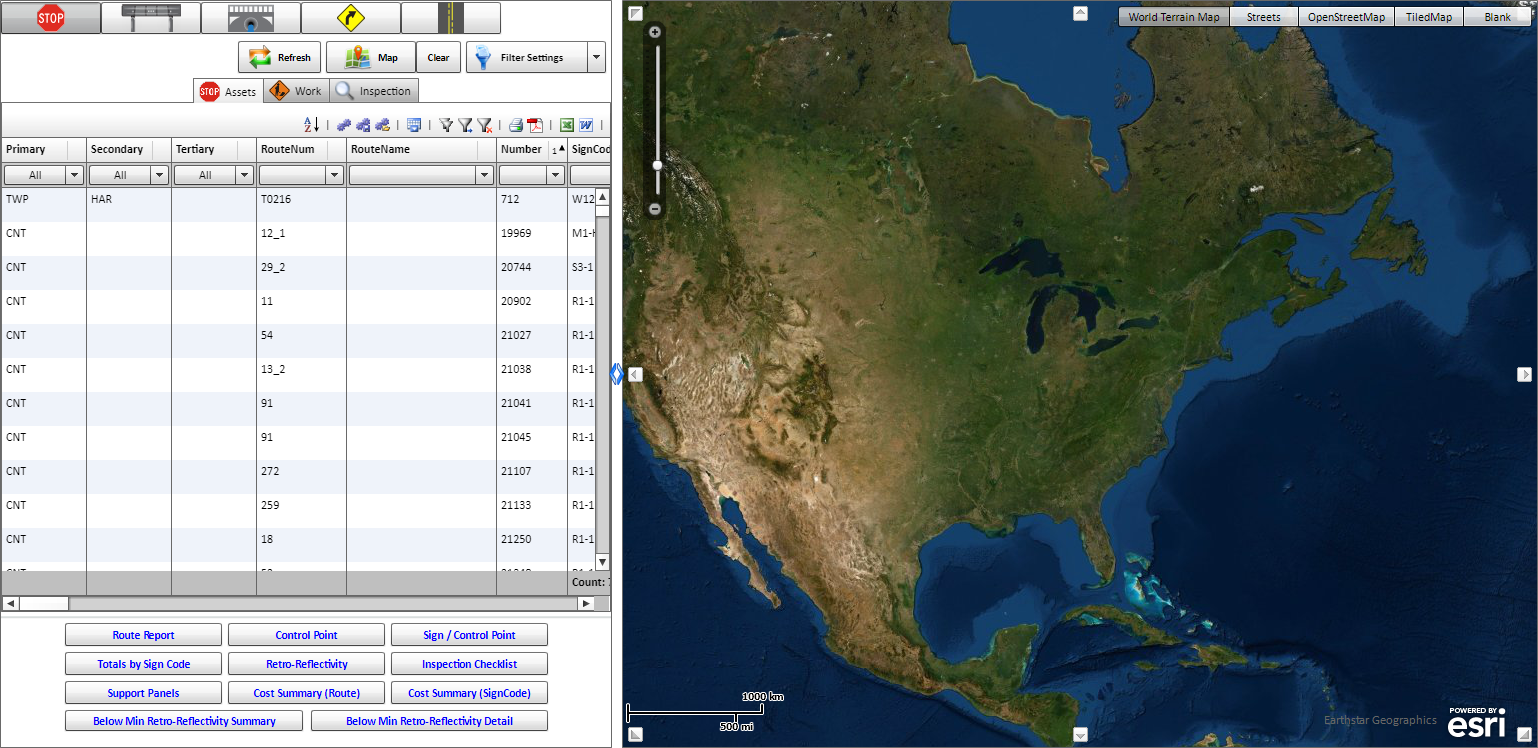The height and width of the screenshot is (748, 1538).
Task: Click the clear filter funnel with red X
Action: point(484,125)
